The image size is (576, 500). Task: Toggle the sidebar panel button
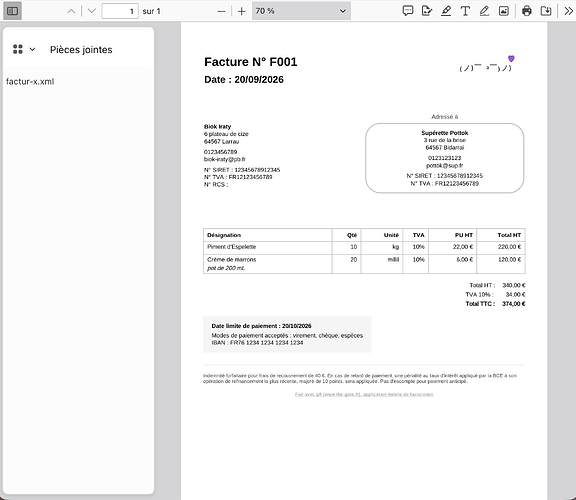pos(12,11)
